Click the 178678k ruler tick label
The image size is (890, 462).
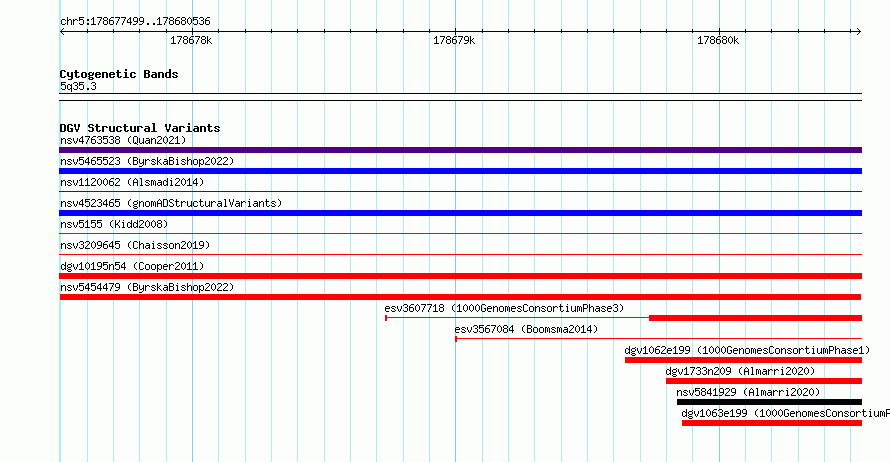[191, 41]
